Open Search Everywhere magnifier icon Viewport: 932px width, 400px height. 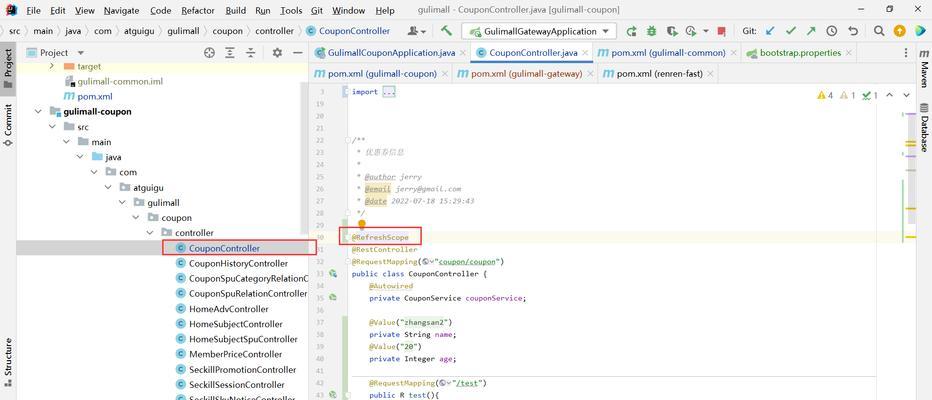[x=879, y=31]
